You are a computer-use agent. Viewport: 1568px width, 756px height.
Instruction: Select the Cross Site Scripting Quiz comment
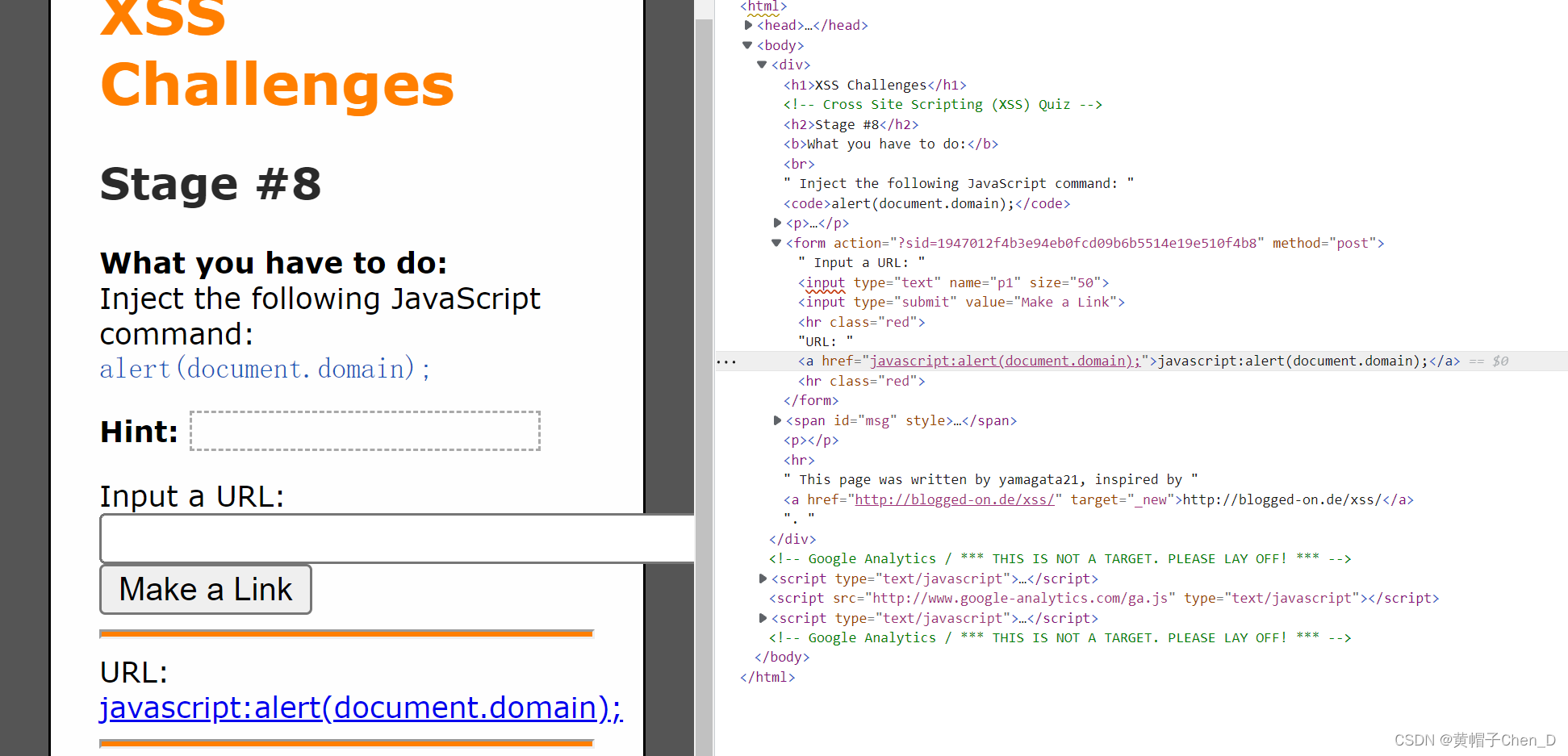pyautogui.click(x=943, y=104)
